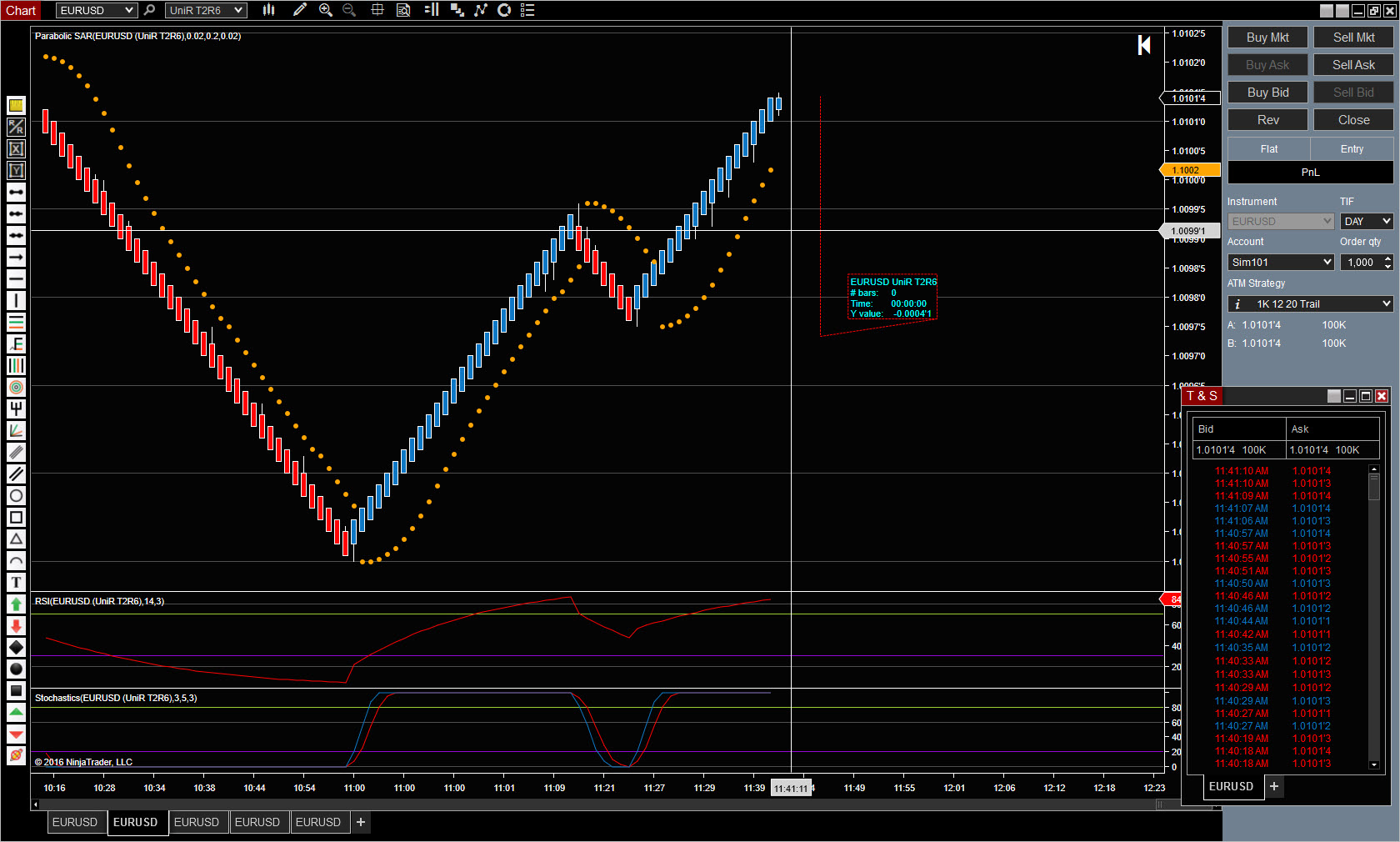Select the diamond marker tool
Viewport: 1400px width, 842px height.
coord(16,647)
